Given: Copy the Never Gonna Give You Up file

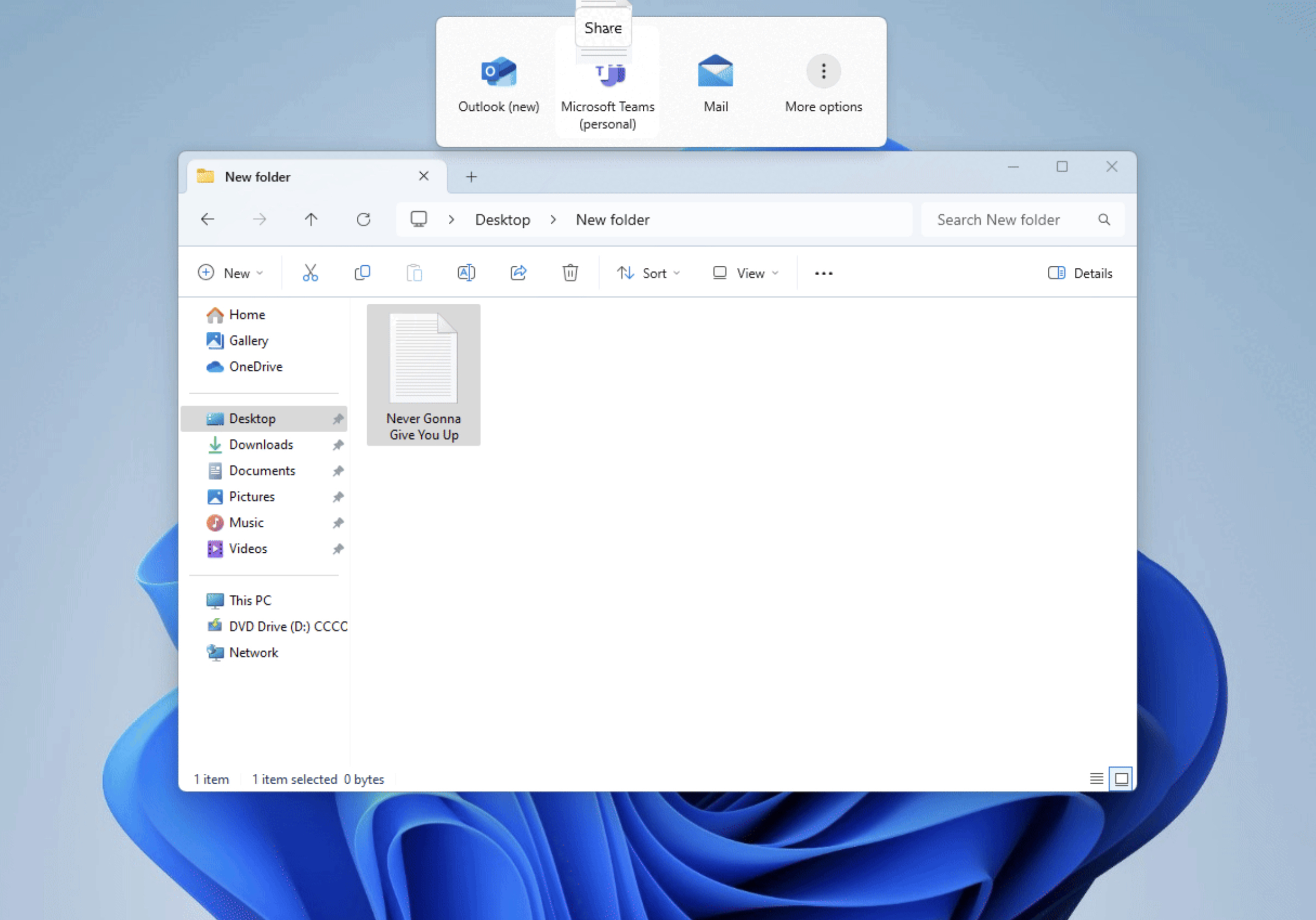Looking at the screenshot, I should (362, 273).
